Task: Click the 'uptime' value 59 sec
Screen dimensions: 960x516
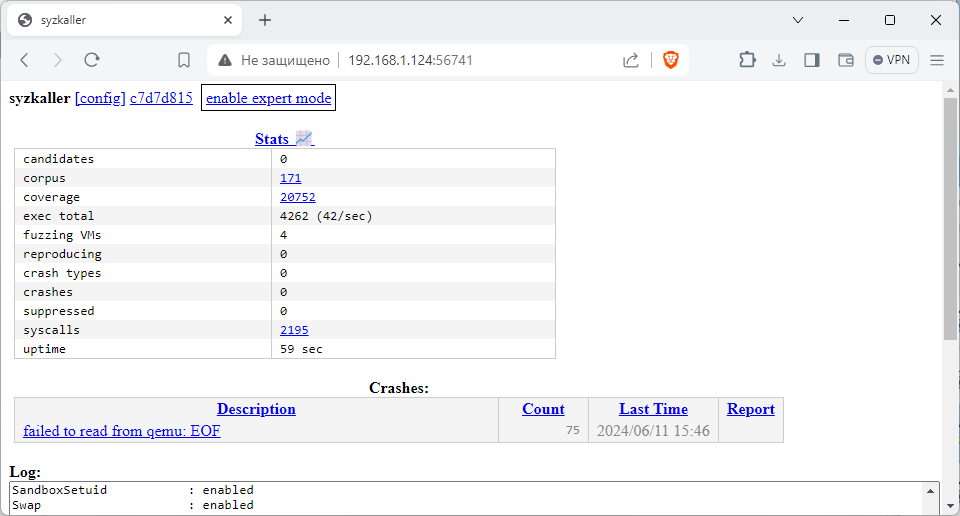Action: pos(301,349)
